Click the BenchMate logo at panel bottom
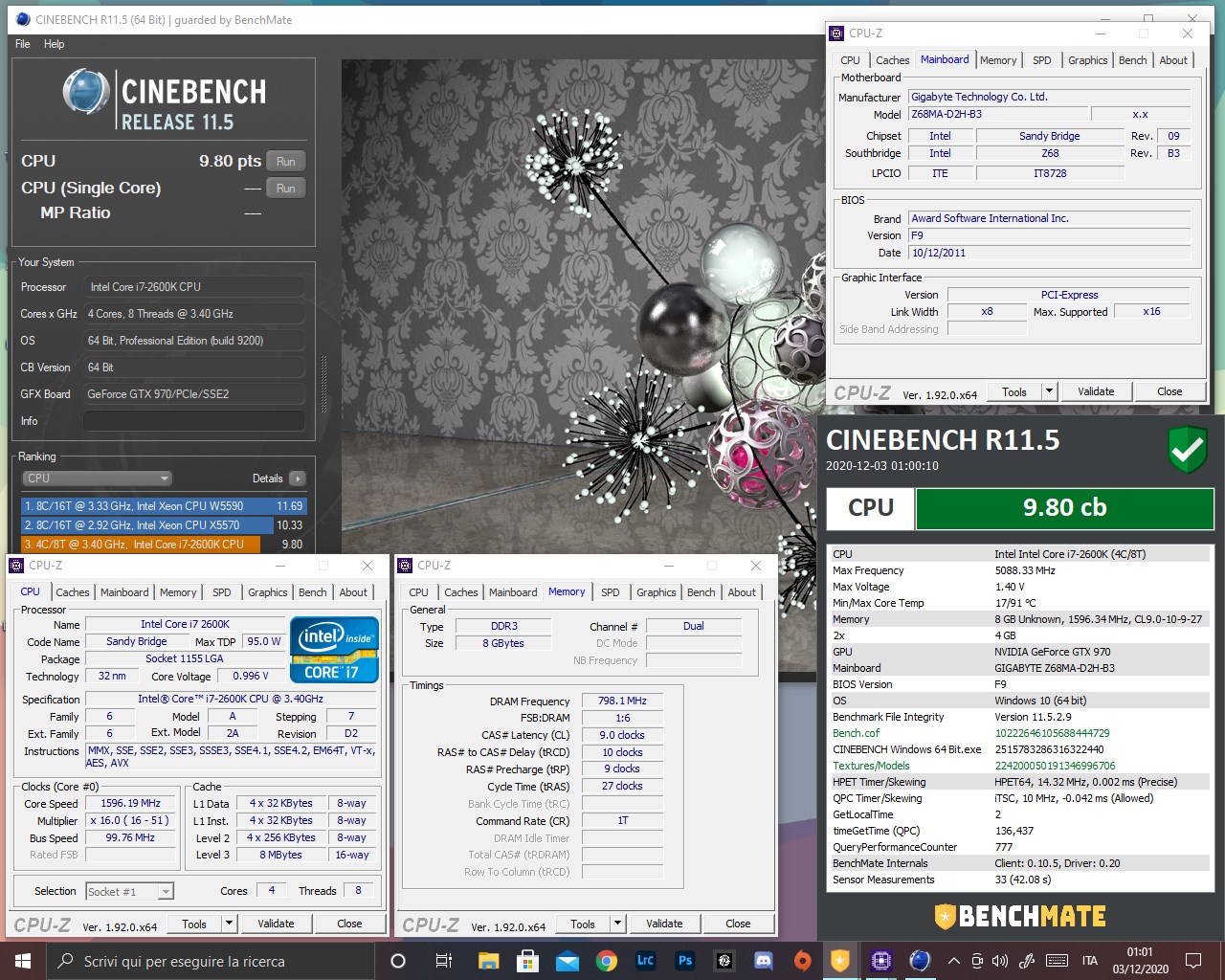Screen dimensions: 1225x980 [1020, 916]
